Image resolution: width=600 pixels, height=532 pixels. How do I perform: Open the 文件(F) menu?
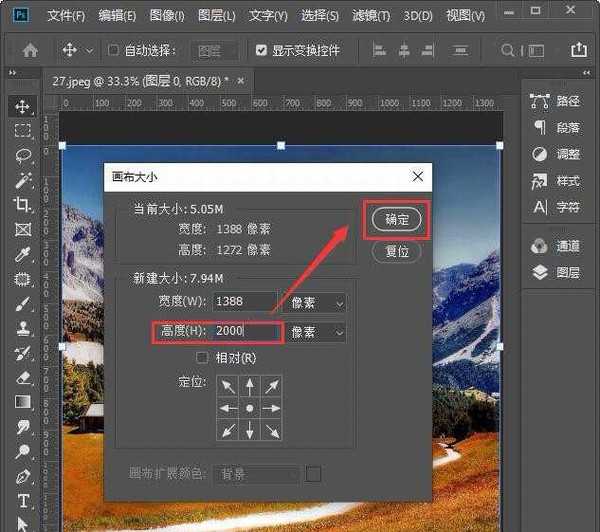66,16
